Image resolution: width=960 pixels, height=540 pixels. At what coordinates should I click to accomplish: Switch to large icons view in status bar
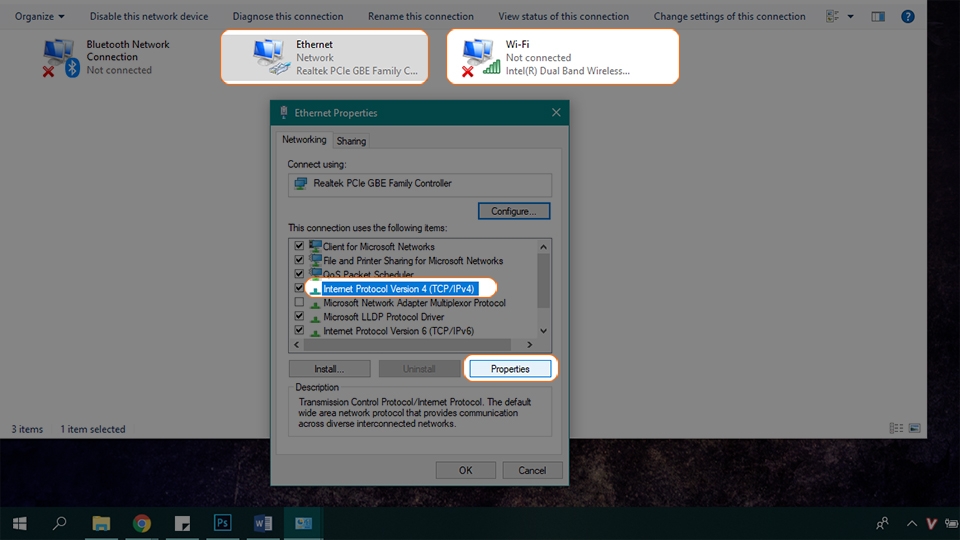pyautogui.click(x=915, y=428)
